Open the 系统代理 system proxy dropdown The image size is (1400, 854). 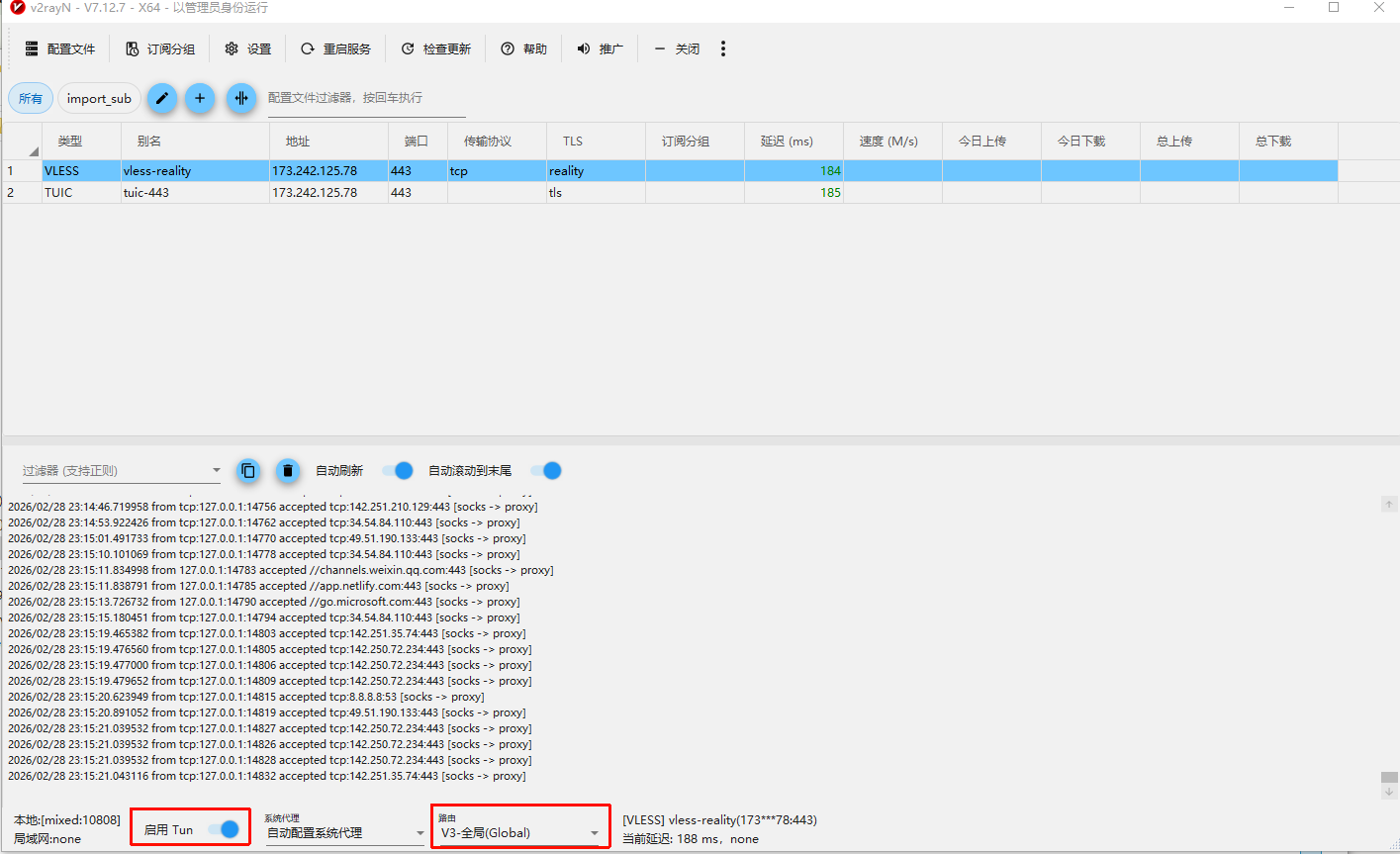pos(420,833)
